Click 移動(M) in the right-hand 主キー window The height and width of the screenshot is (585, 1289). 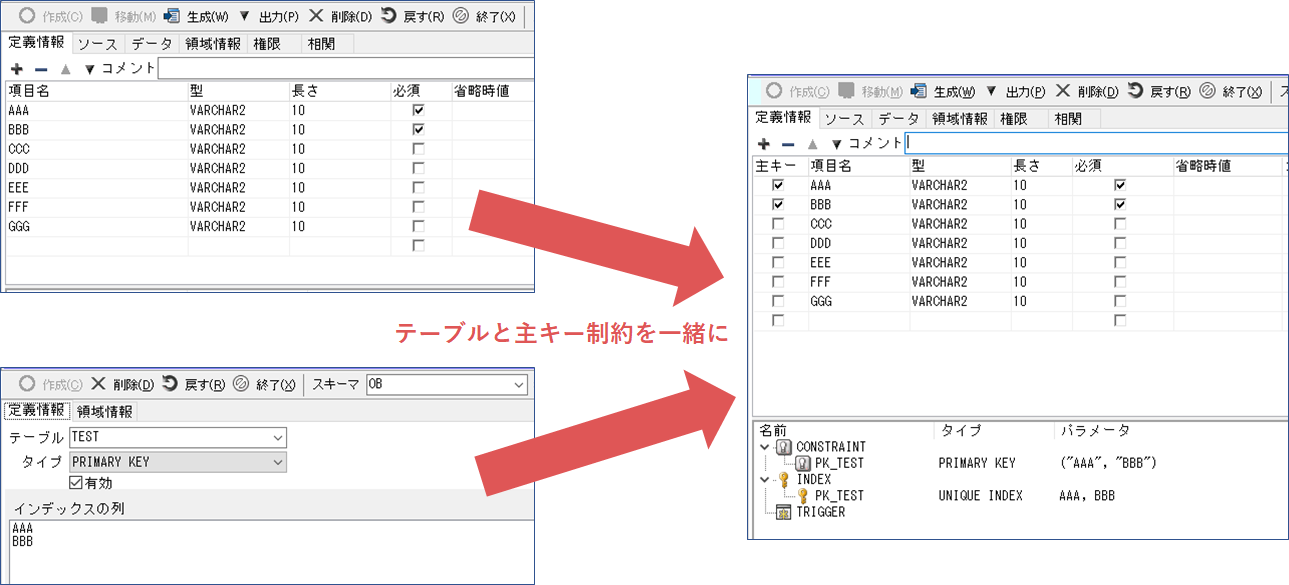871,91
